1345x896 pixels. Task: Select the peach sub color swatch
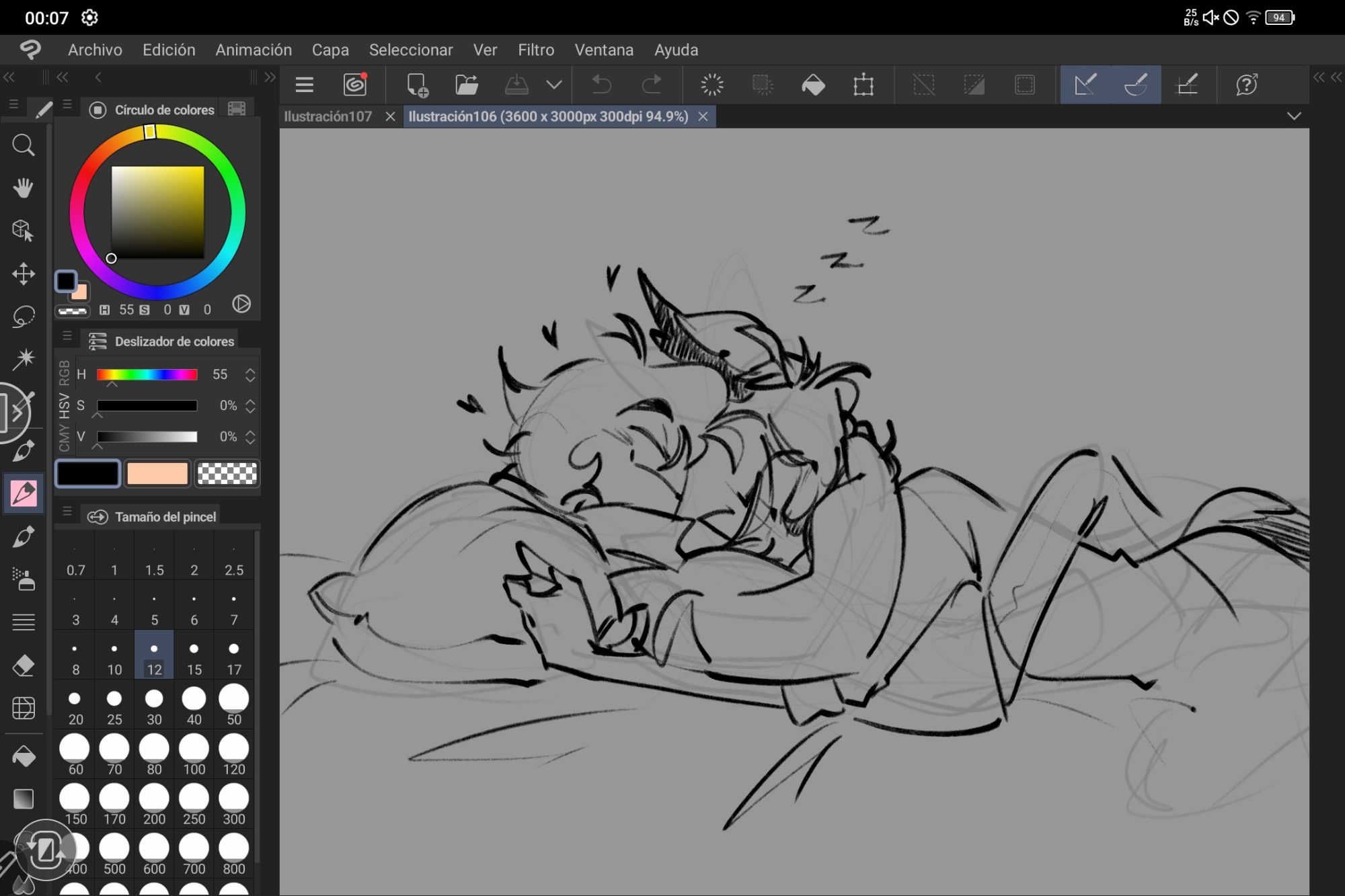click(x=157, y=473)
